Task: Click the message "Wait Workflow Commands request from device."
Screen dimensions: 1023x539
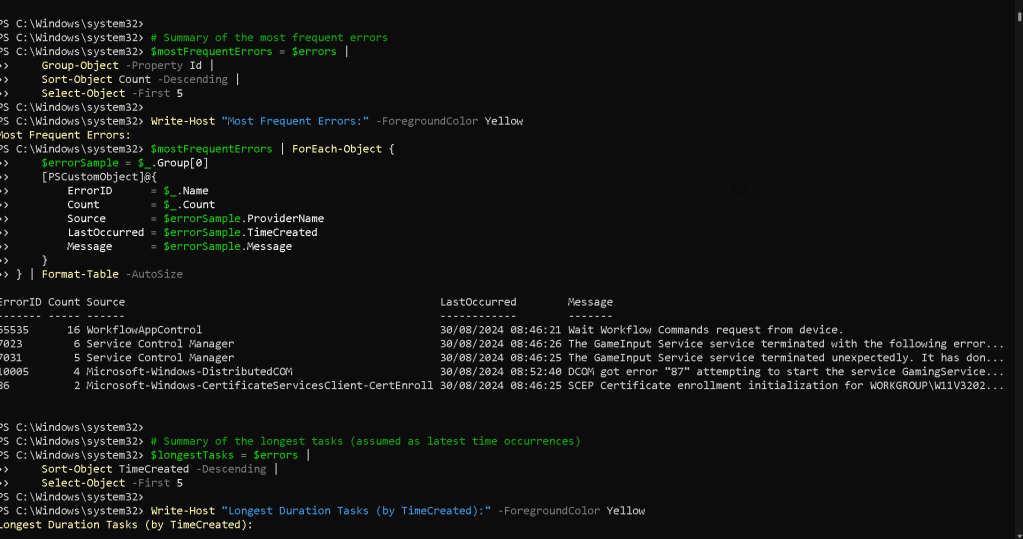Action: (705, 330)
